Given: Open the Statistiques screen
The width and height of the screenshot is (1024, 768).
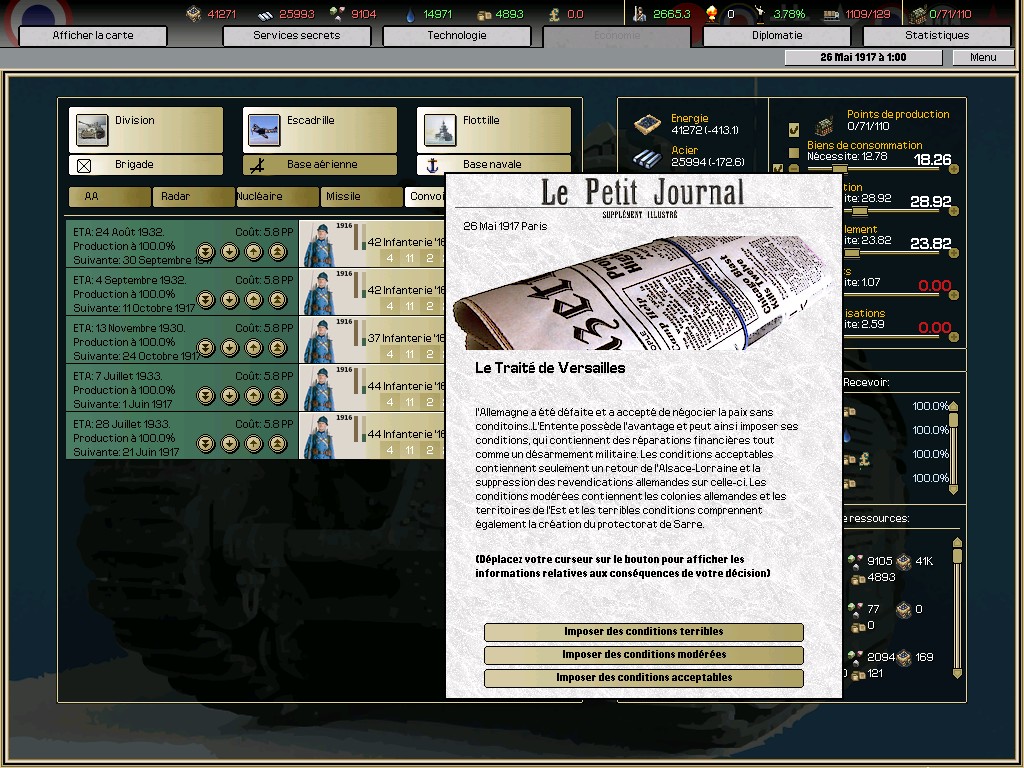Looking at the screenshot, I should click(936, 35).
